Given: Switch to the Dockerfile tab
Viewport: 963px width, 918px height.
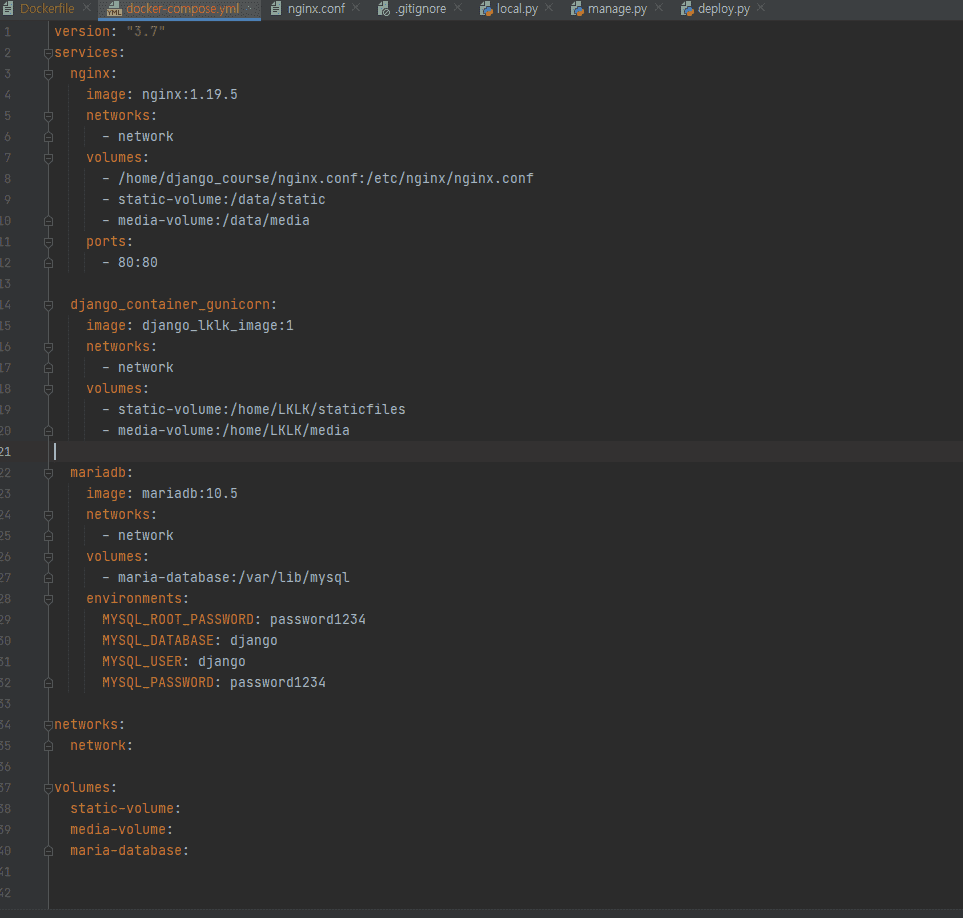Looking at the screenshot, I should click(x=47, y=9).
